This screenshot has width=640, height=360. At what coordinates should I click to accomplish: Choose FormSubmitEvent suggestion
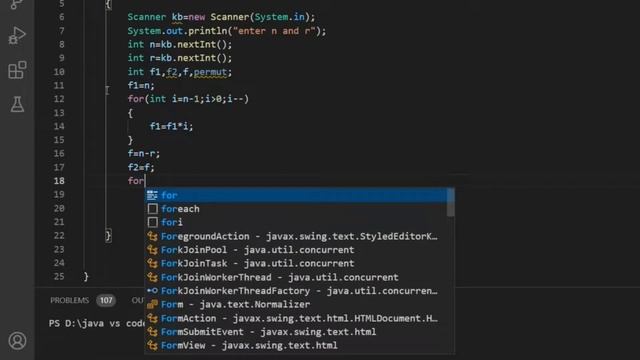[x=296, y=332]
